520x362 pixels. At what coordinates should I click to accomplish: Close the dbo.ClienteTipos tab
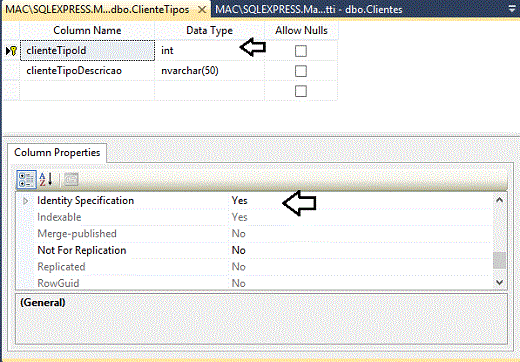[202, 10]
